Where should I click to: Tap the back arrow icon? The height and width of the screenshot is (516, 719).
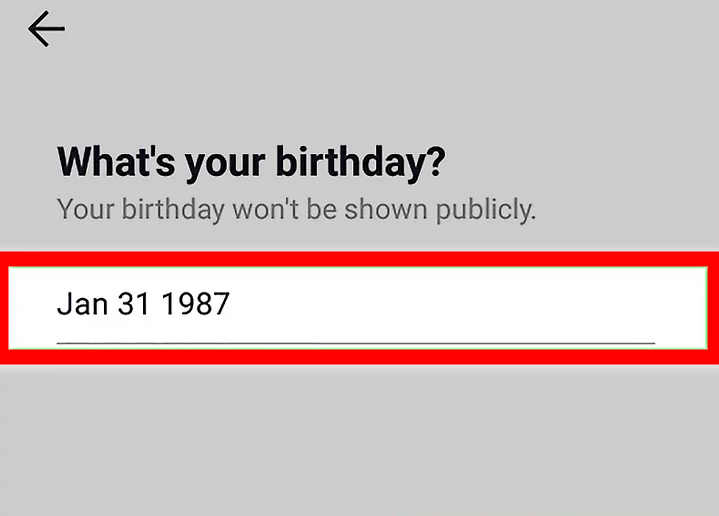[46, 30]
